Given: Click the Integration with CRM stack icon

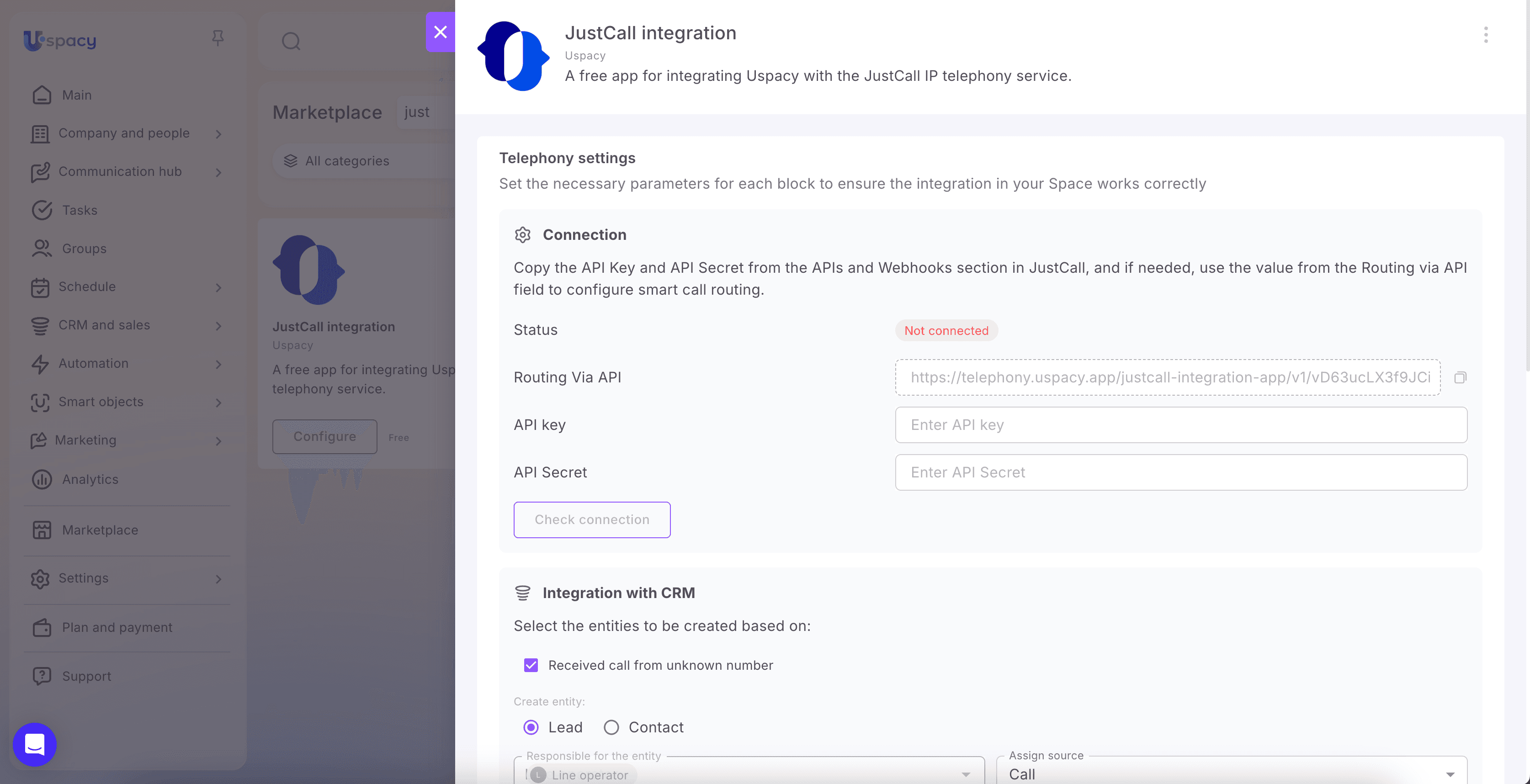Looking at the screenshot, I should [x=523, y=593].
